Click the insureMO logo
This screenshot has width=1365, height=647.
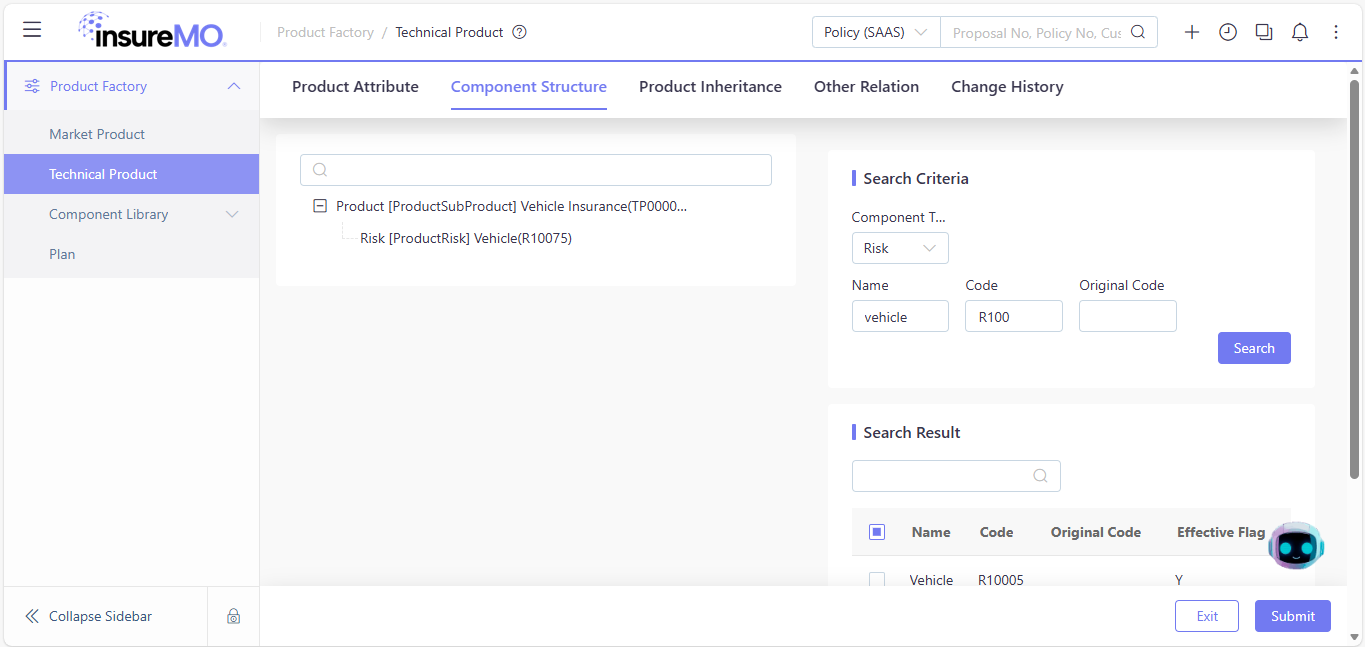(152, 30)
